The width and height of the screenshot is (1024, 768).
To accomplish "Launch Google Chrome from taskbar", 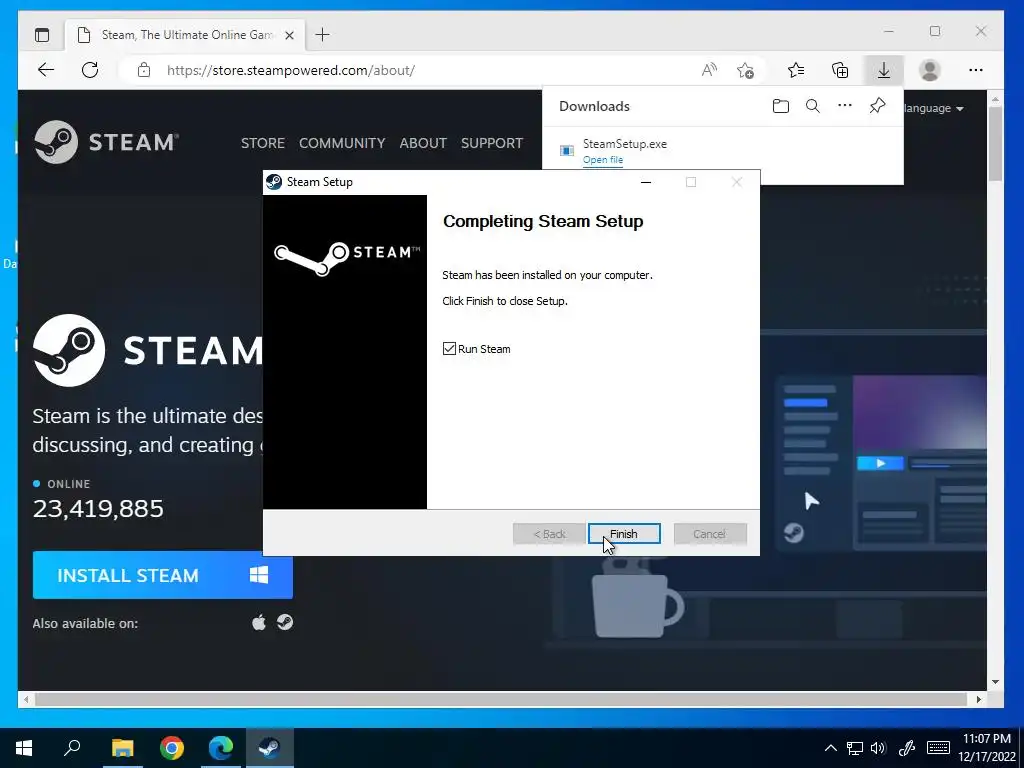I will coord(172,748).
